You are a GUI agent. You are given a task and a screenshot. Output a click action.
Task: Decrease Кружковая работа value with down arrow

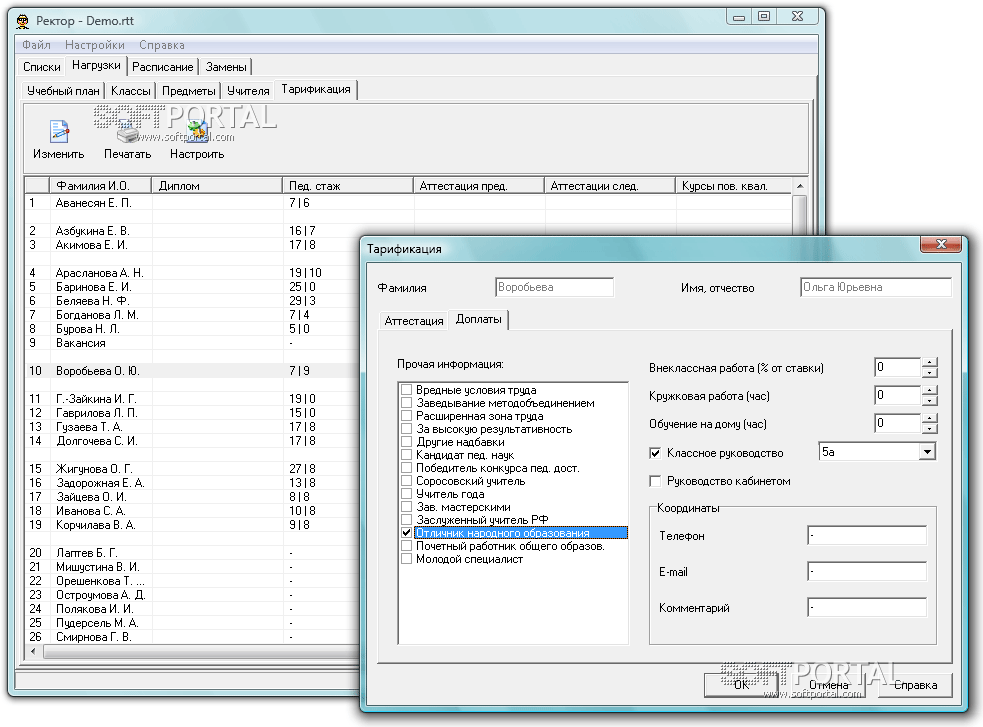[930, 401]
